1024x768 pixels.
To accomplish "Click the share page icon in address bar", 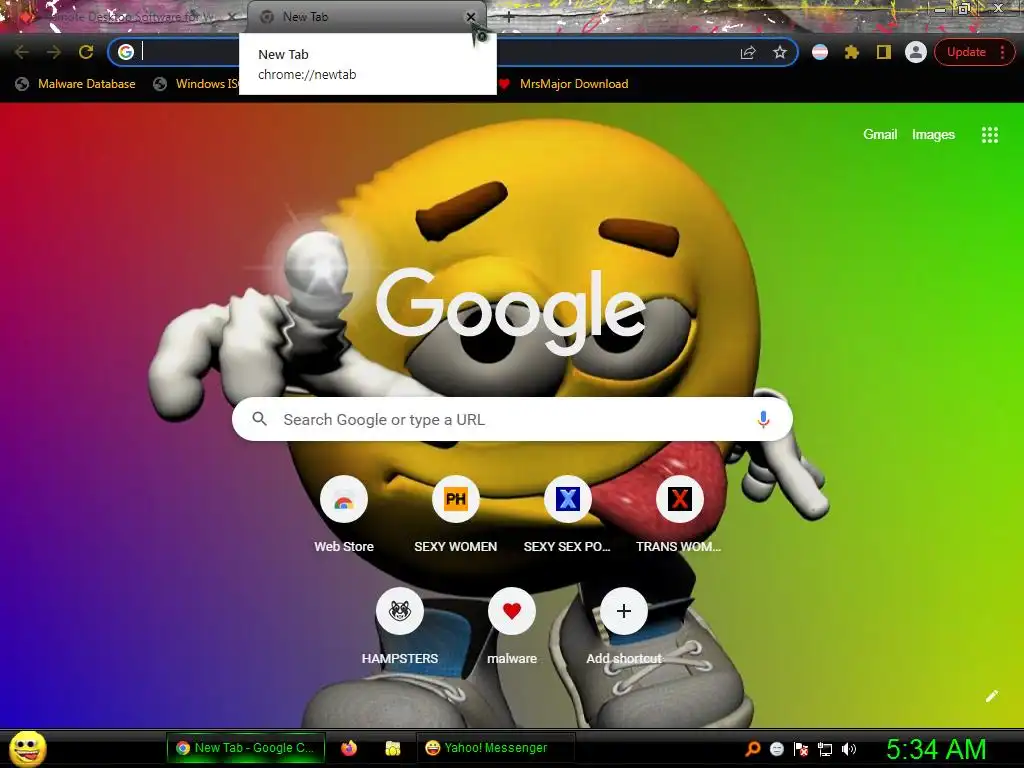I will point(748,52).
